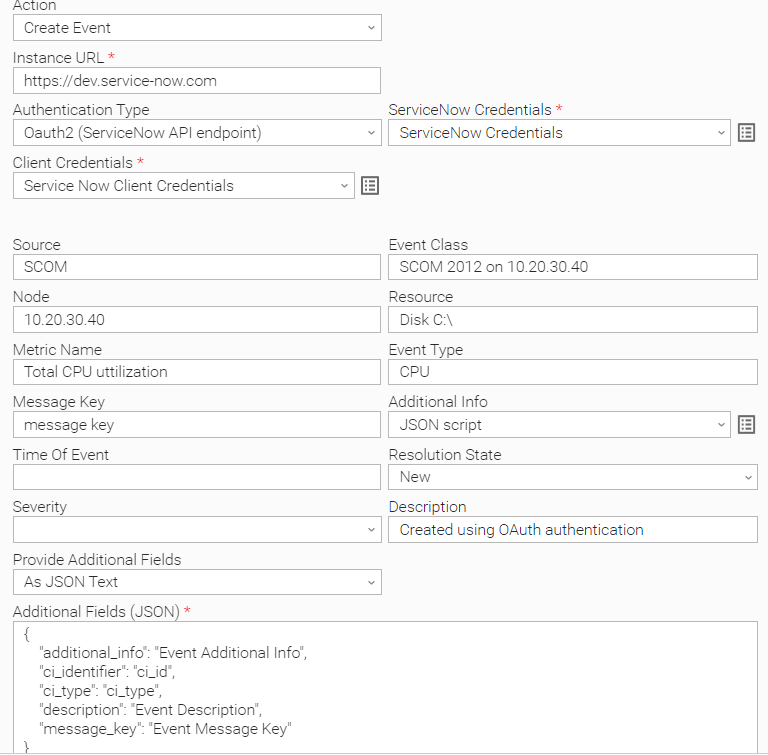Click the Node field with 10.20.30.40

point(197,320)
